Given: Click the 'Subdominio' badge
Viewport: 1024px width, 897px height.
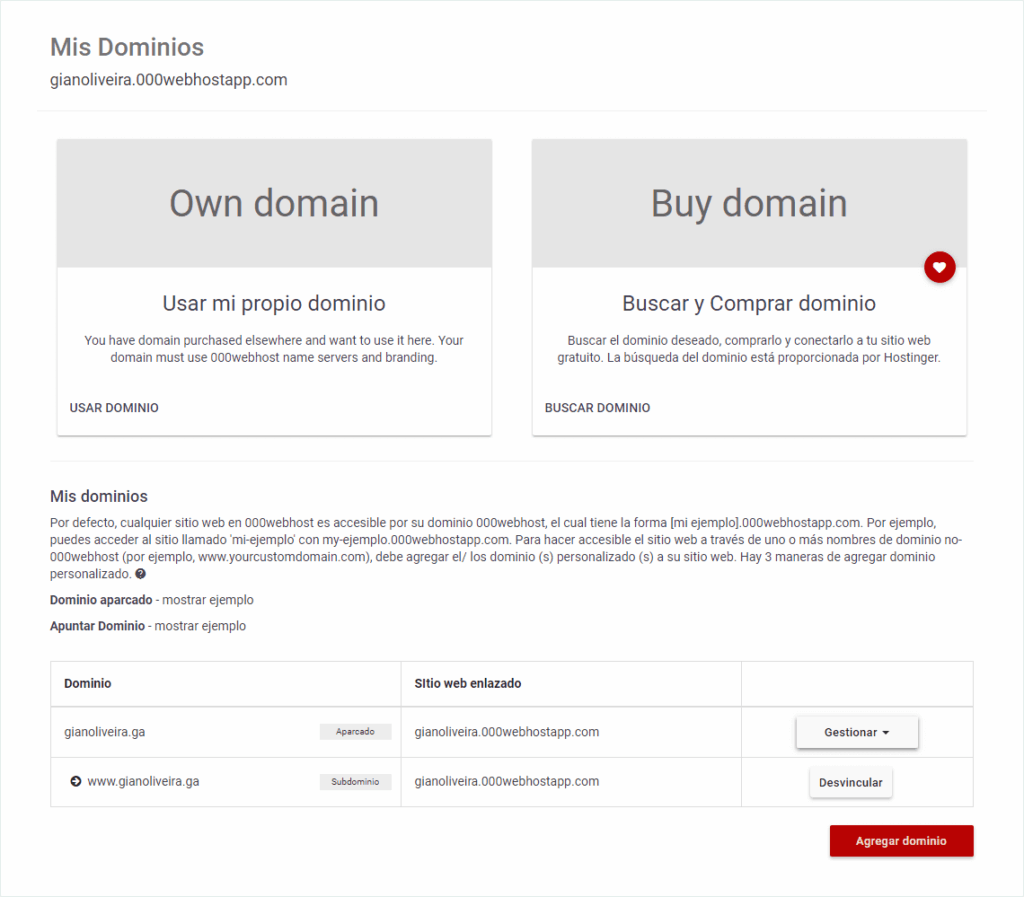Looking at the screenshot, I should (355, 781).
